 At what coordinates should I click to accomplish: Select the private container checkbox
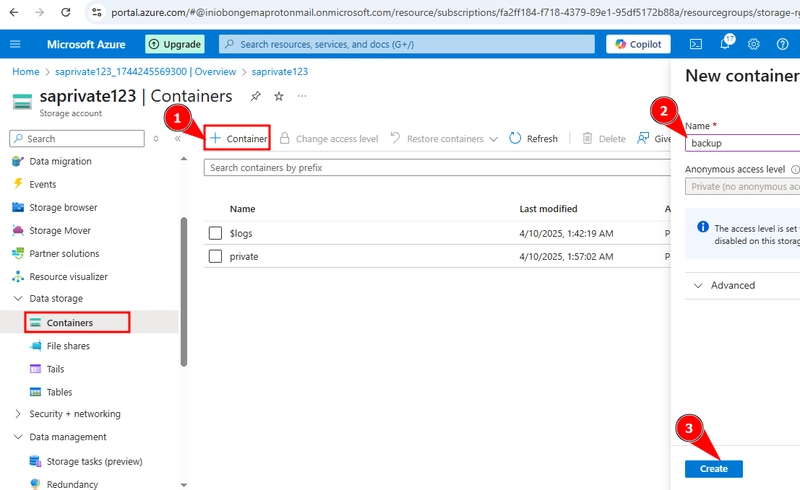pyautogui.click(x=215, y=256)
